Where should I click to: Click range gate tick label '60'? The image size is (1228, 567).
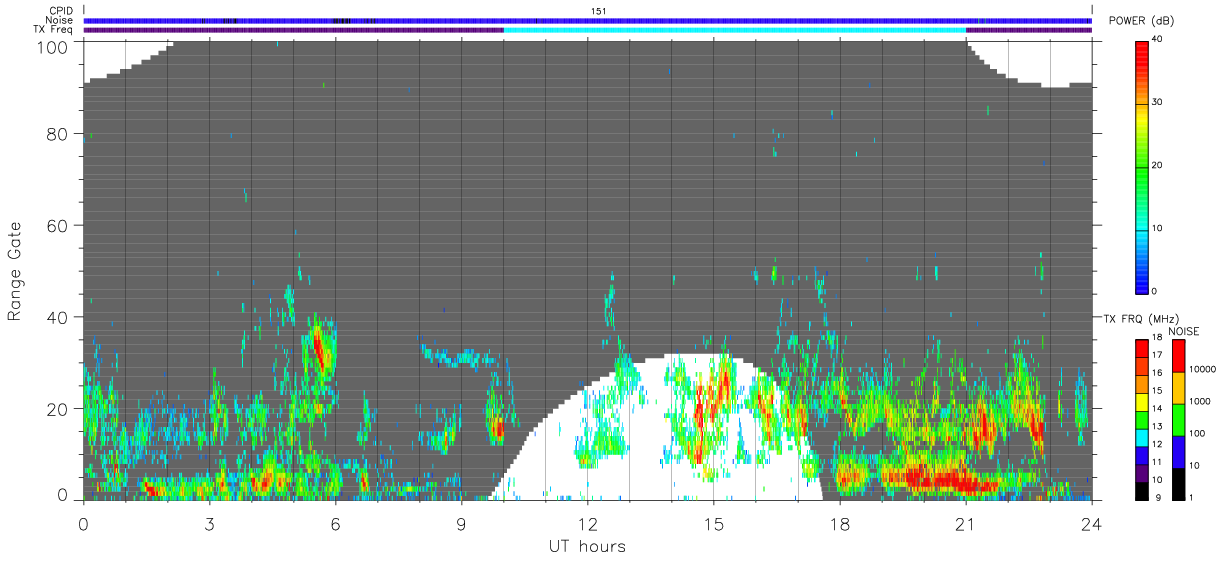tap(59, 226)
